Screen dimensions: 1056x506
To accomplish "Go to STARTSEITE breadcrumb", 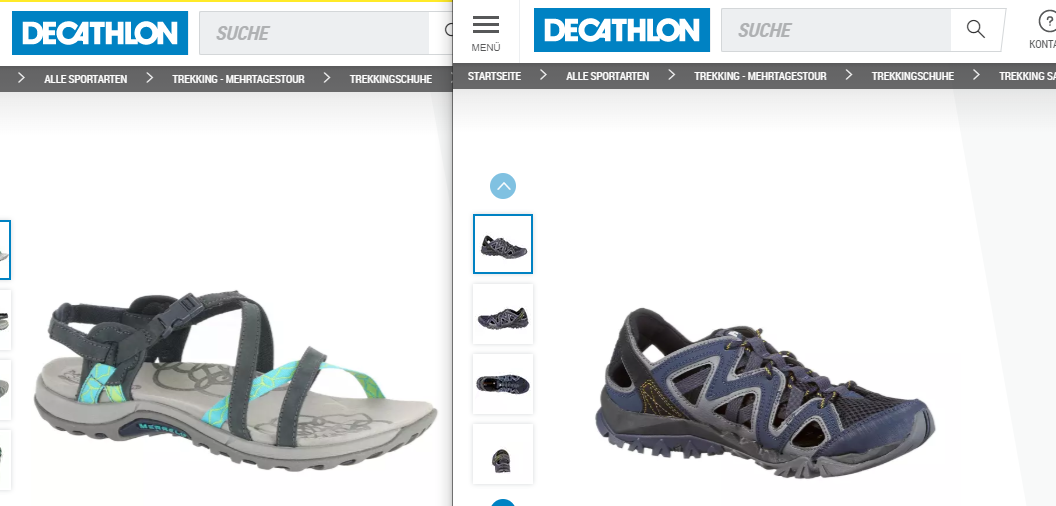I will 494,76.
